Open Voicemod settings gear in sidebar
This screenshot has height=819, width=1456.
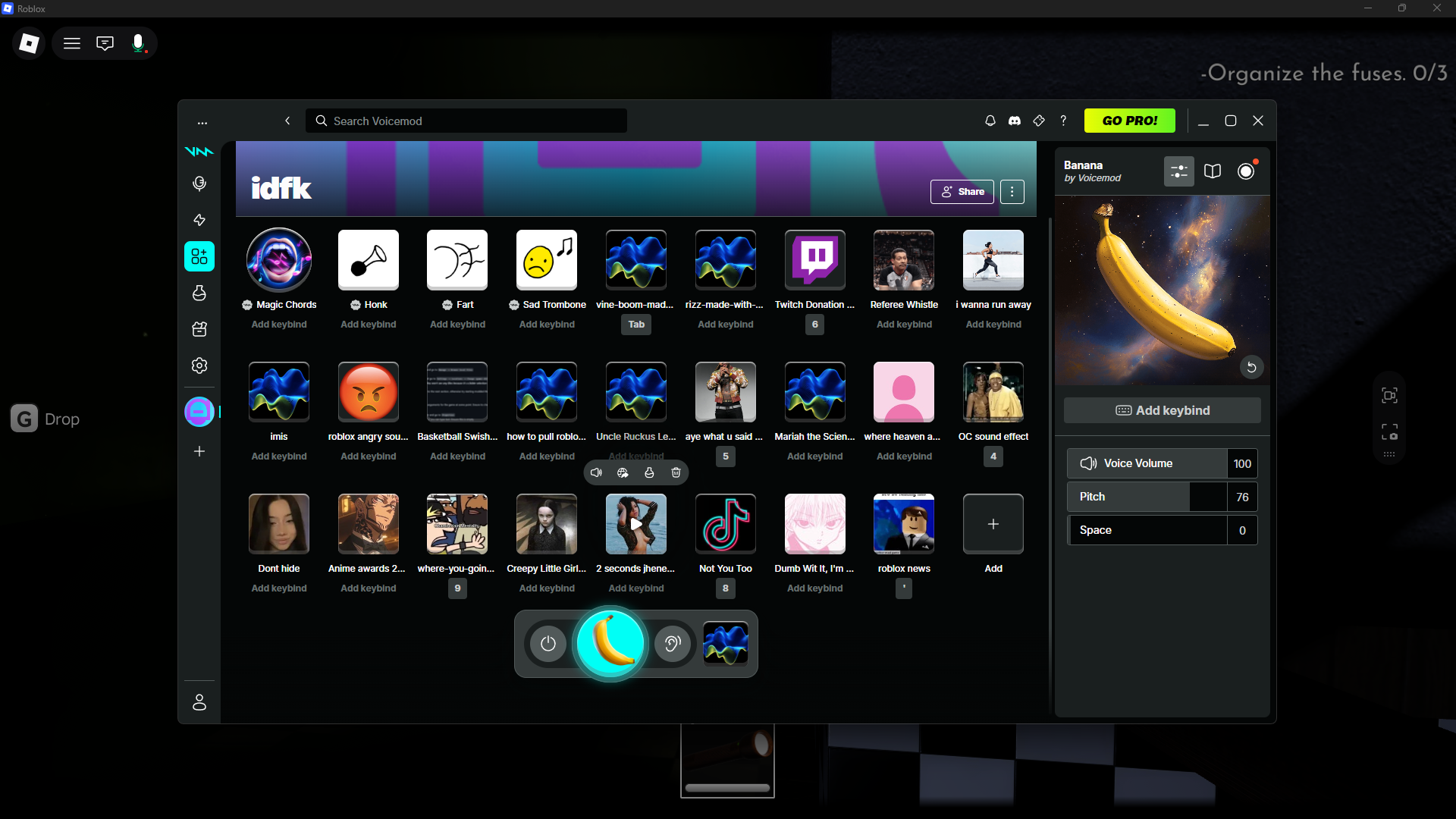[199, 366]
